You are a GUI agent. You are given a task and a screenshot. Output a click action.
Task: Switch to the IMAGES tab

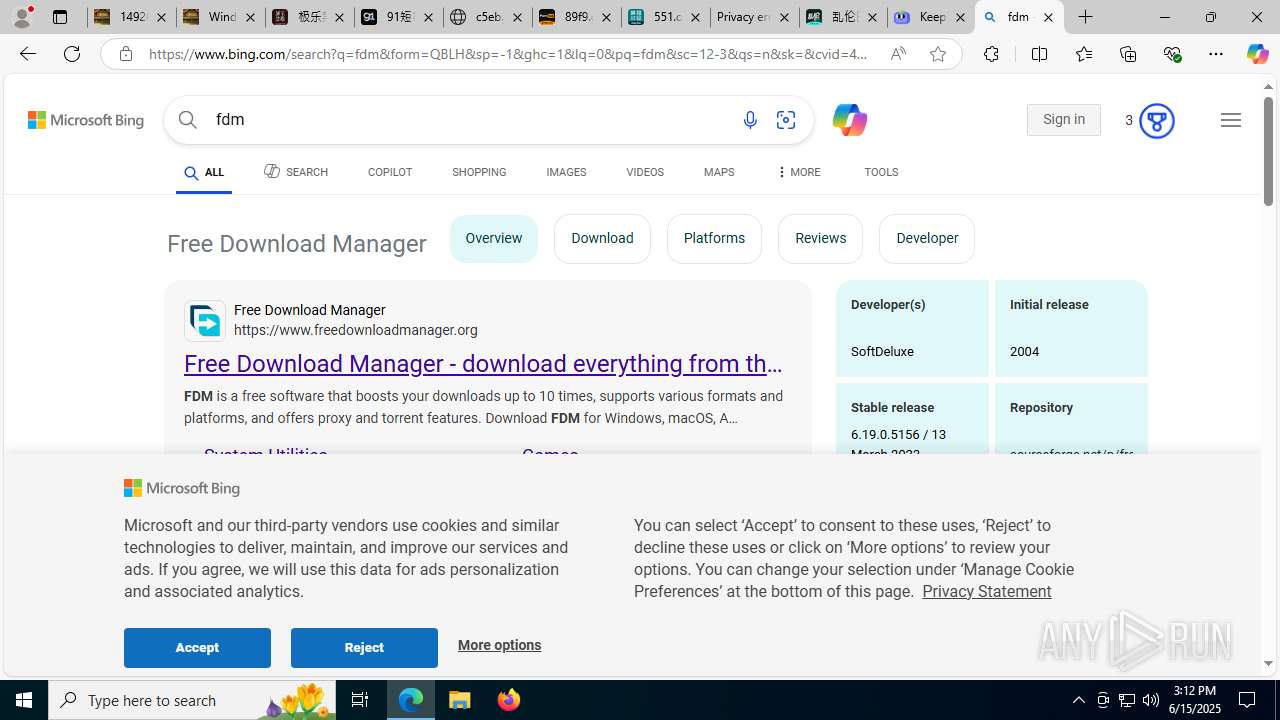[x=566, y=172]
